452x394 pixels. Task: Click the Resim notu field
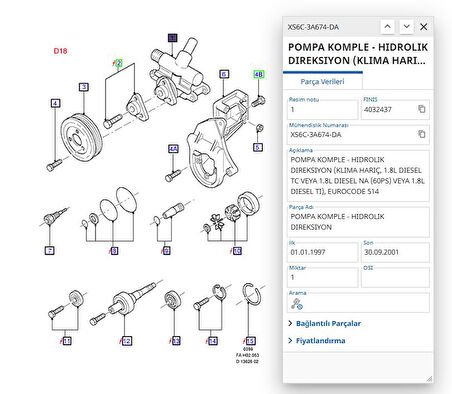coord(322,109)
